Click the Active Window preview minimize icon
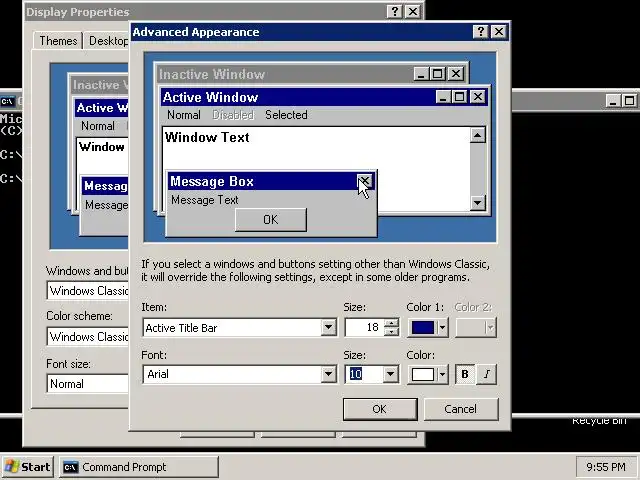640x480 pixels. click(x=444, y=97)
